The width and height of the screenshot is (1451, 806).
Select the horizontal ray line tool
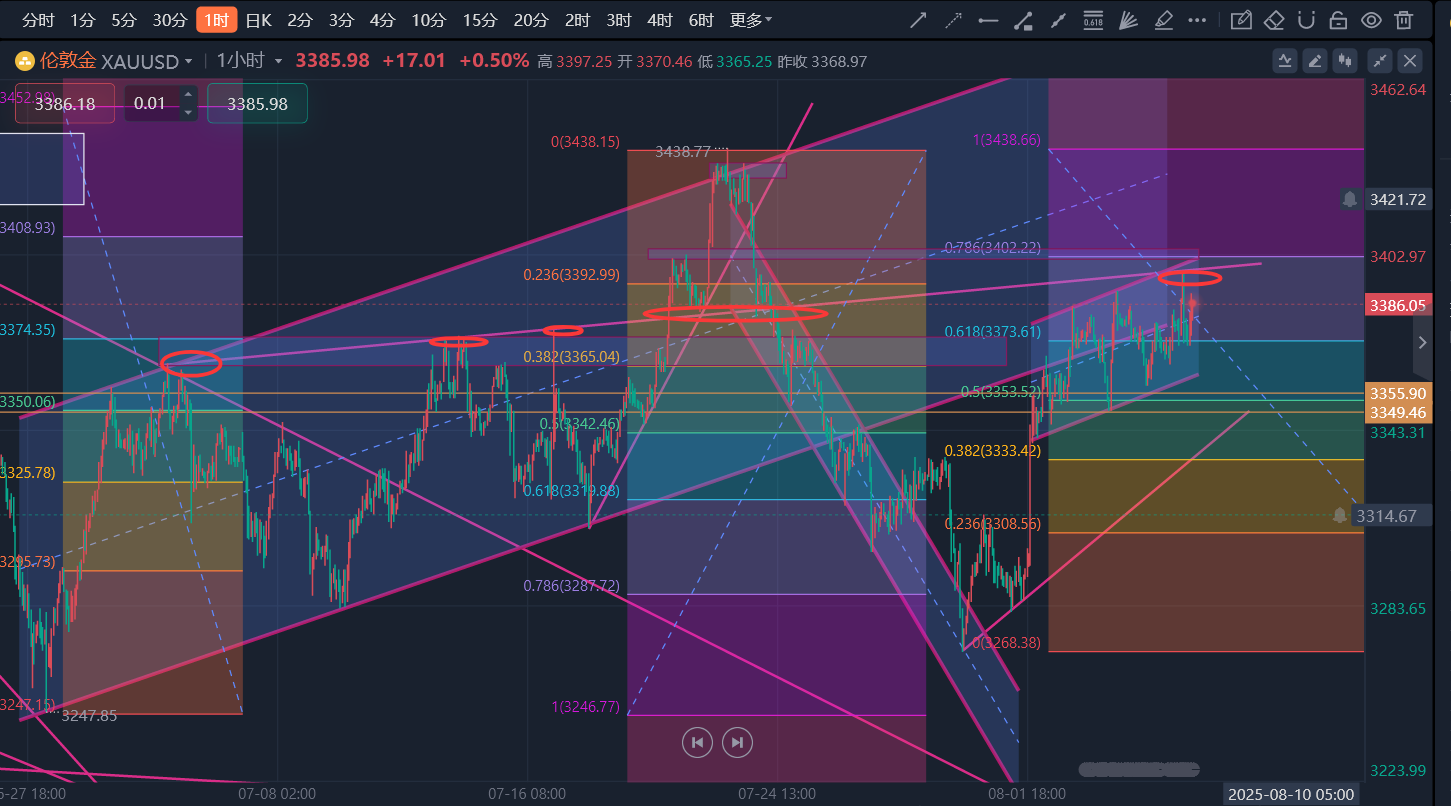pos(988,20)
